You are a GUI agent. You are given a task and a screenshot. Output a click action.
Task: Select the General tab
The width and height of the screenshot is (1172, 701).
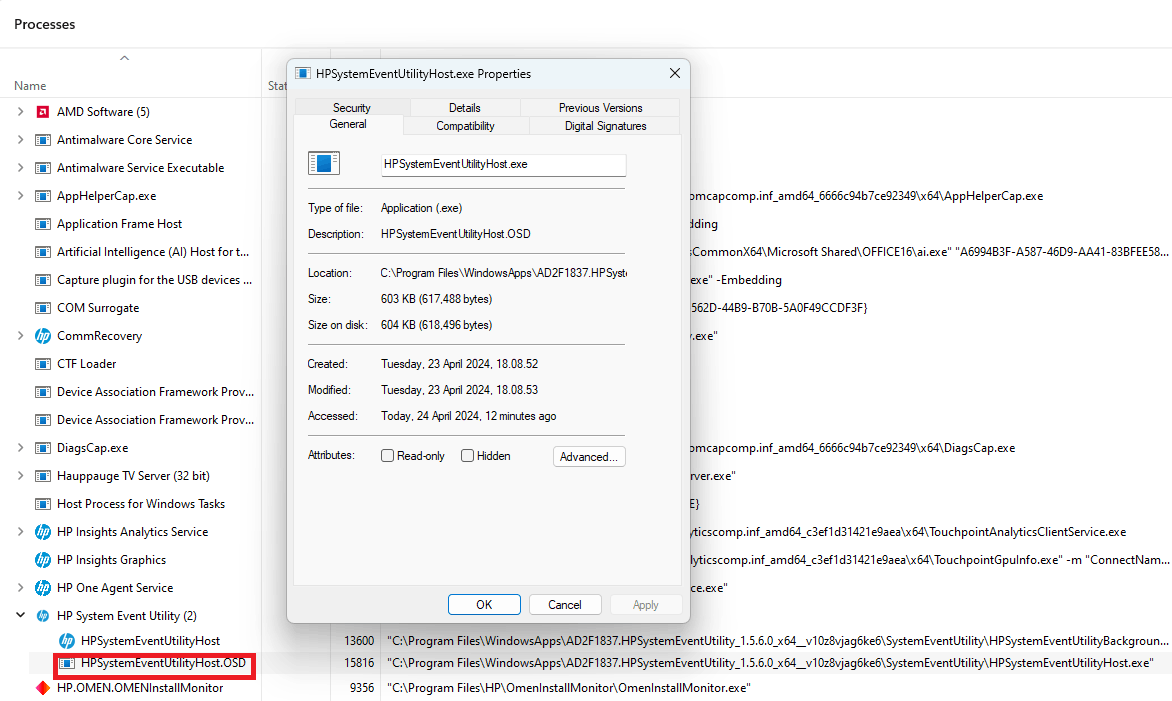[x=348, y=125]
